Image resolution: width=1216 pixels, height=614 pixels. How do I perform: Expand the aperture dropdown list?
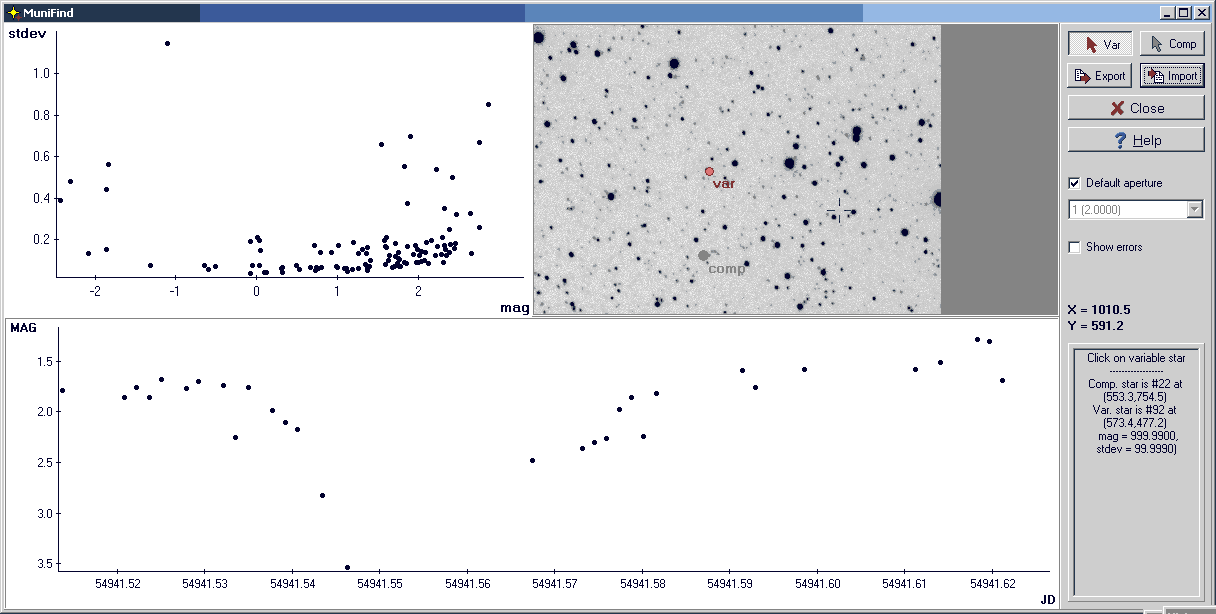[1194, 210]
